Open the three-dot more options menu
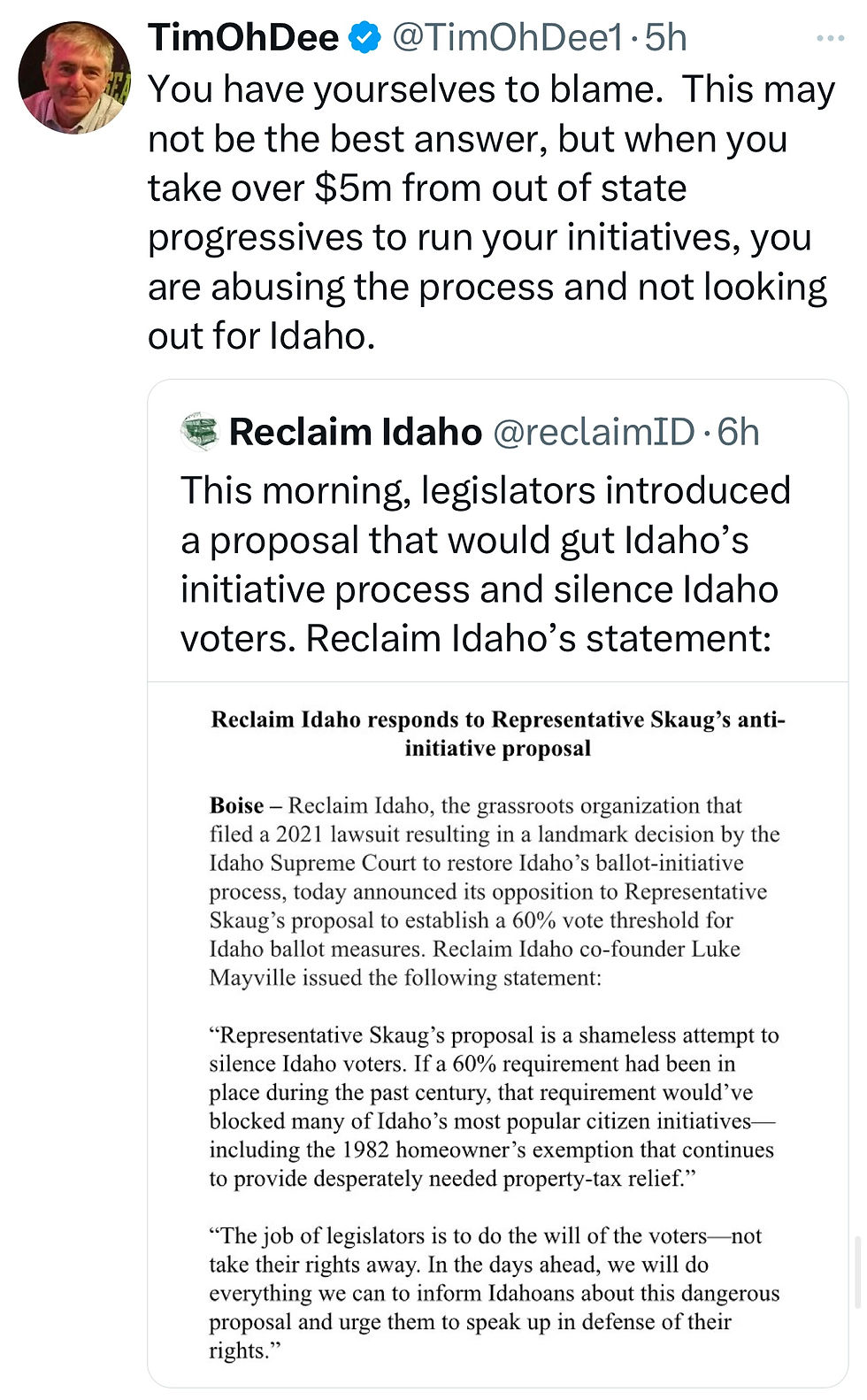The image size is (867, 1400). 831,38
